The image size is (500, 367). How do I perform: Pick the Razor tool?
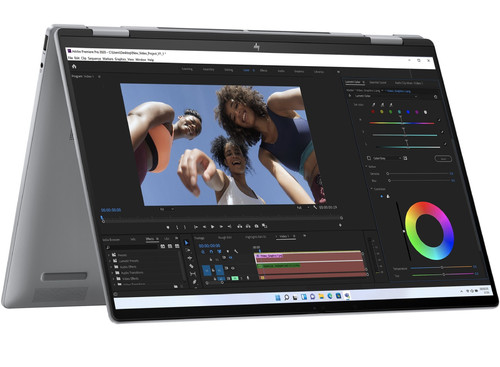click(x=191, y=266)
